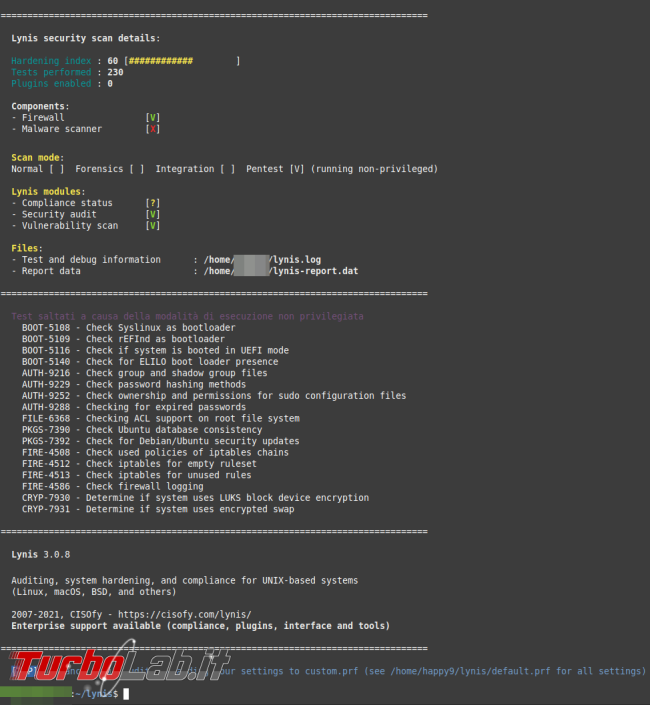This screenshot has width=650, height=705.
Task: Click the 'Lynis security scan details:' heading
Action: point(85,38)
